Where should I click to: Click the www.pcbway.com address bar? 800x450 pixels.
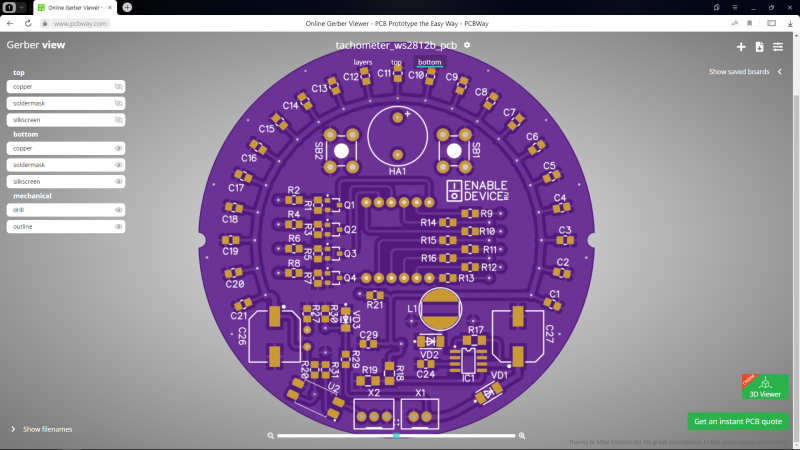tap(80, 22)
